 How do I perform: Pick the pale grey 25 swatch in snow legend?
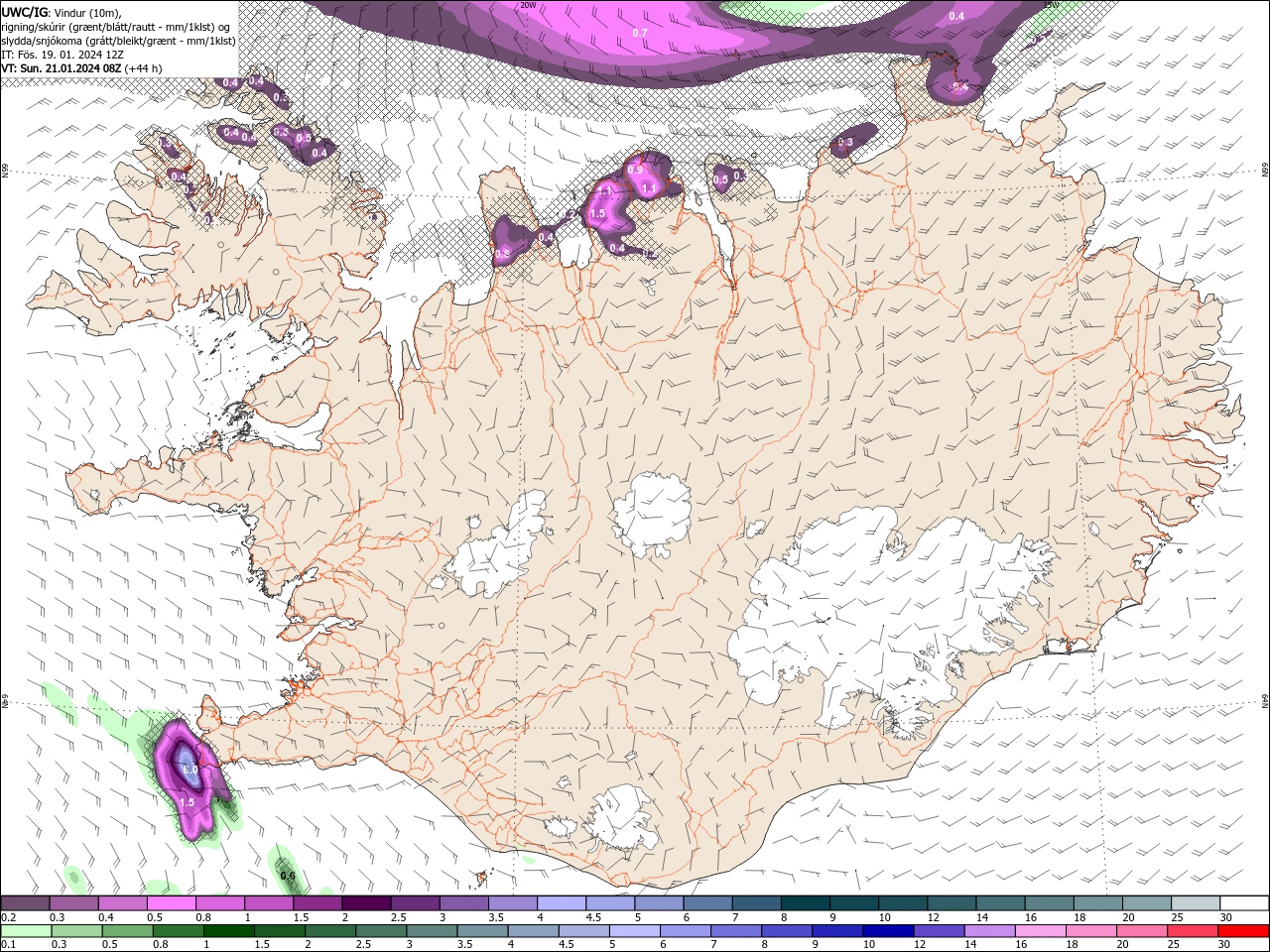point(1195,902)
